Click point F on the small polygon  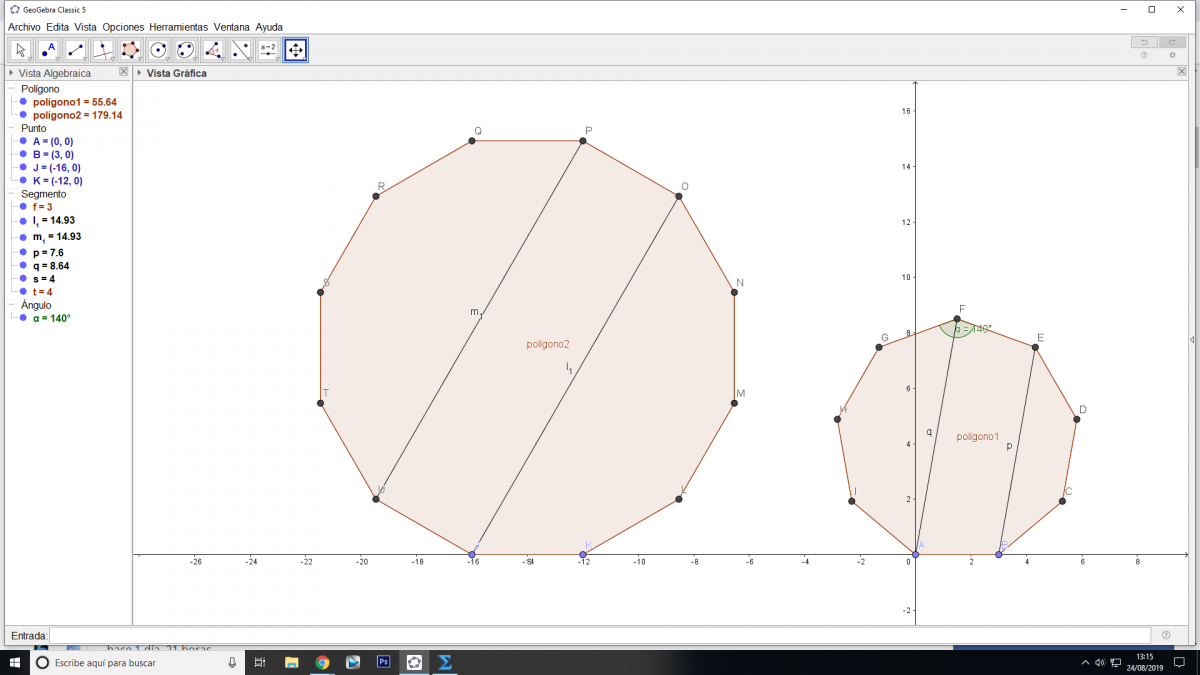click(x=957, y=319)
